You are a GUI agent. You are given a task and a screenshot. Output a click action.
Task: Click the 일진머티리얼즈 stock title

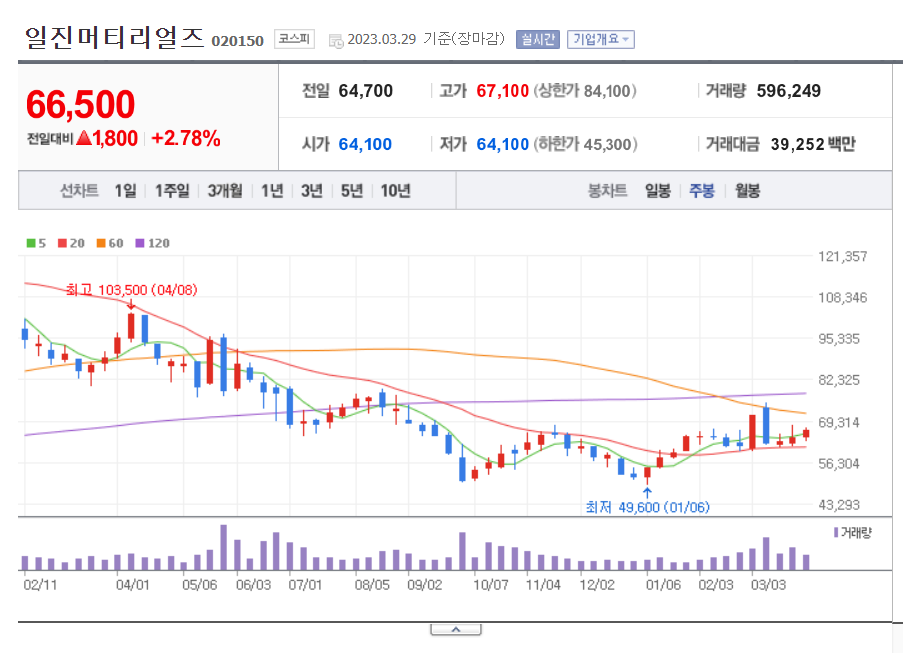115,37
